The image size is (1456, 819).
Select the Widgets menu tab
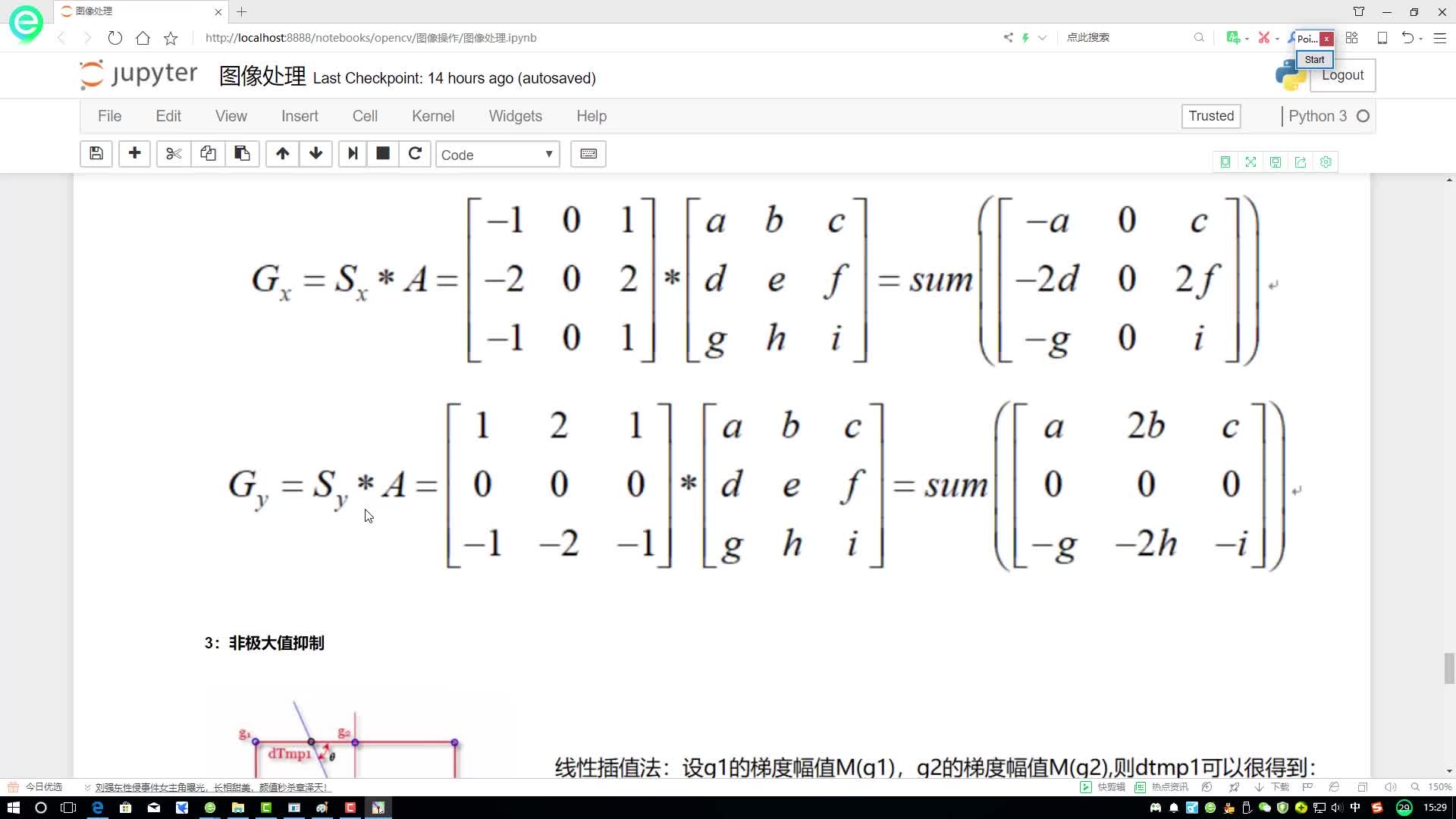(516, 115)
